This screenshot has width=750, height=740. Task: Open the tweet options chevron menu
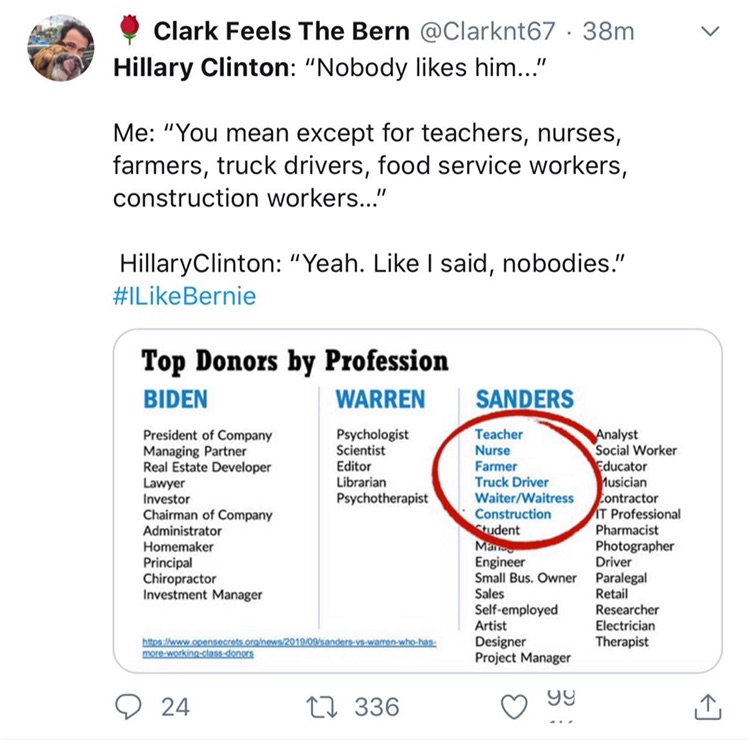pos(709,32)
